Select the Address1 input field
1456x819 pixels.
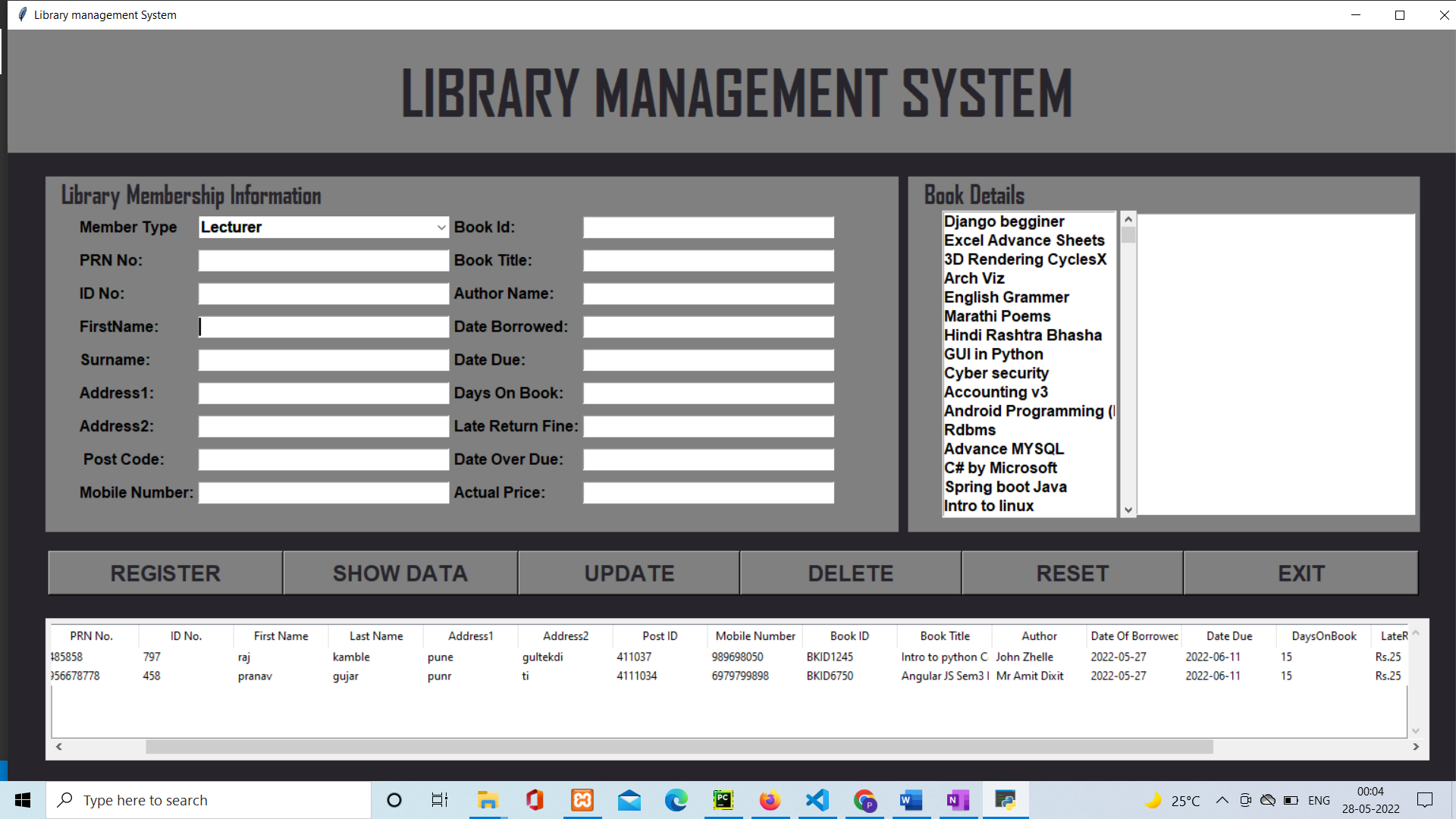(x=324, y=394)
